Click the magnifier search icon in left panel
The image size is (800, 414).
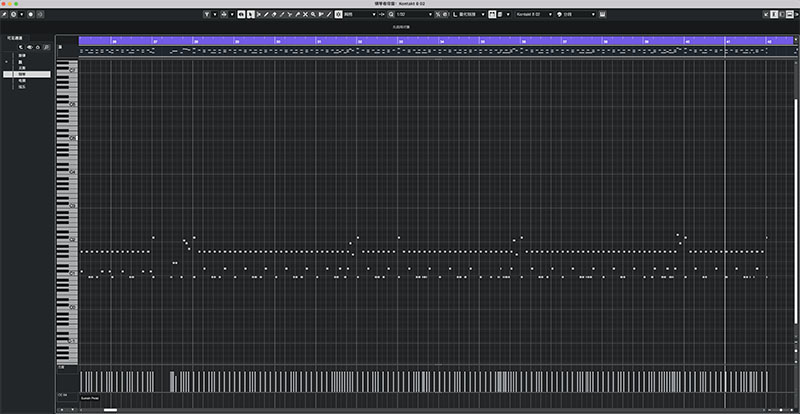pyautogui.click(x=46, y=47)
